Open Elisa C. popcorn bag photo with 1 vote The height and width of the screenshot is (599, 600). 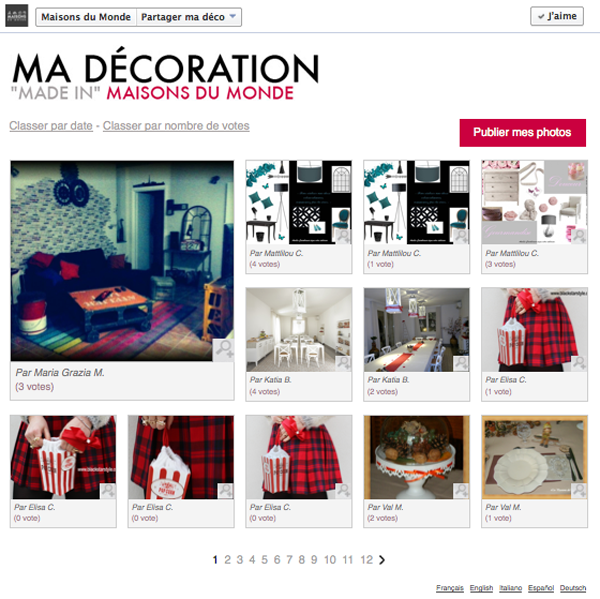pos(534,330)
